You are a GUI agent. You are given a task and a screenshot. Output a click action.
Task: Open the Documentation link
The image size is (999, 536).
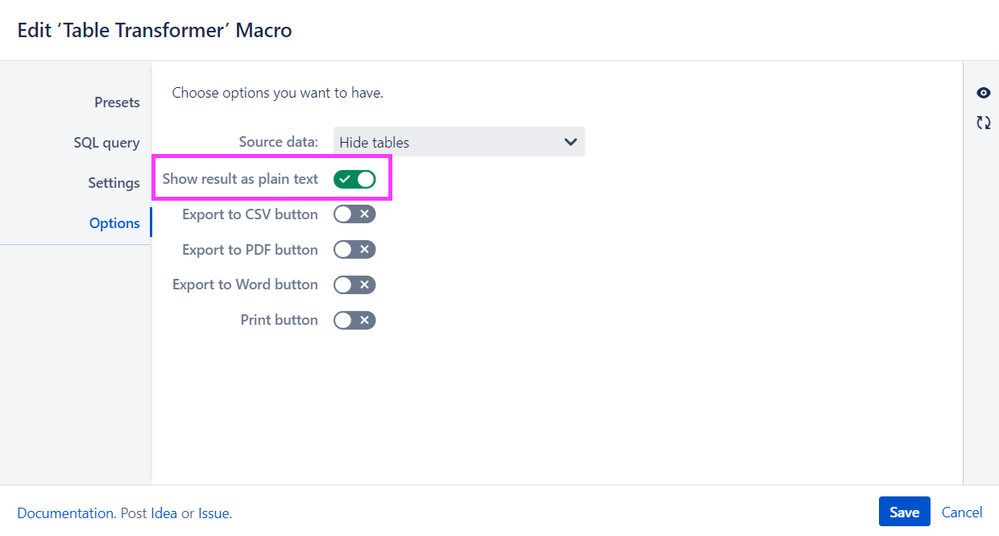[x=65, y=513]
